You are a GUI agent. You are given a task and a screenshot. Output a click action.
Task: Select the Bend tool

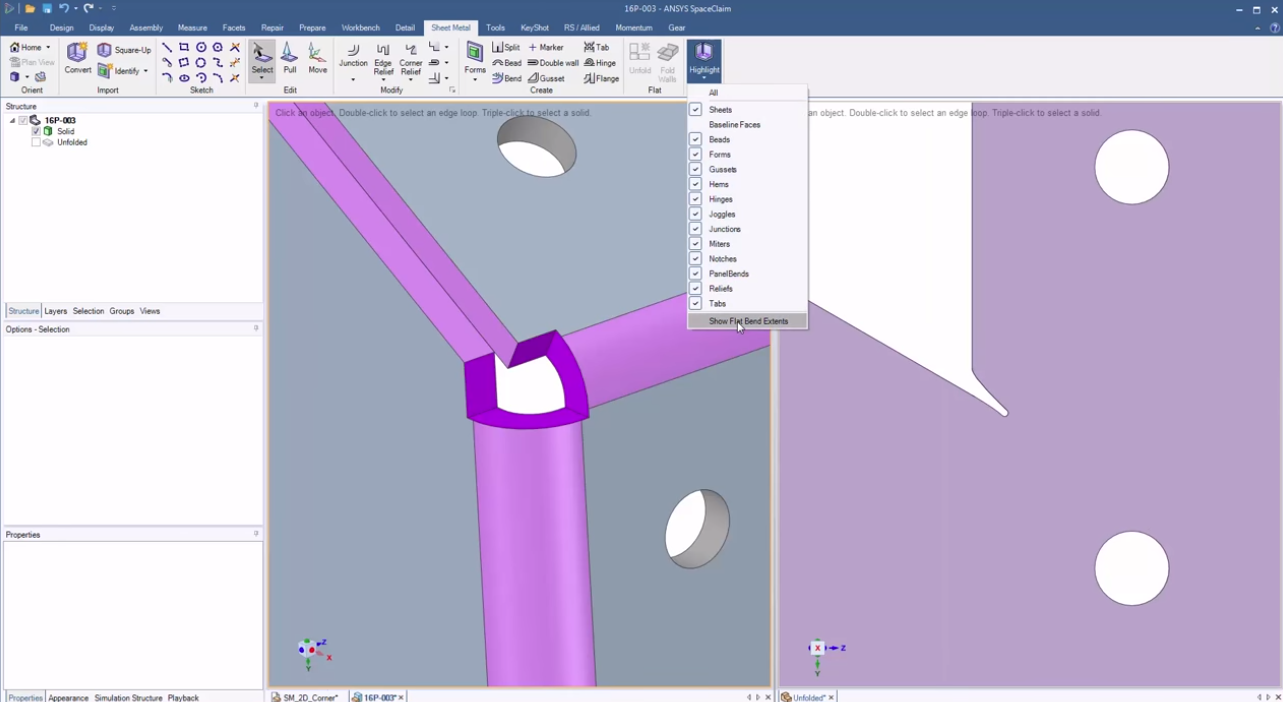[507, 78]
